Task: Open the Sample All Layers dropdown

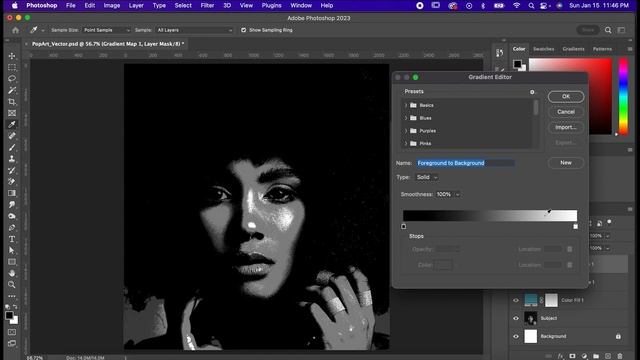Action: 194,30
